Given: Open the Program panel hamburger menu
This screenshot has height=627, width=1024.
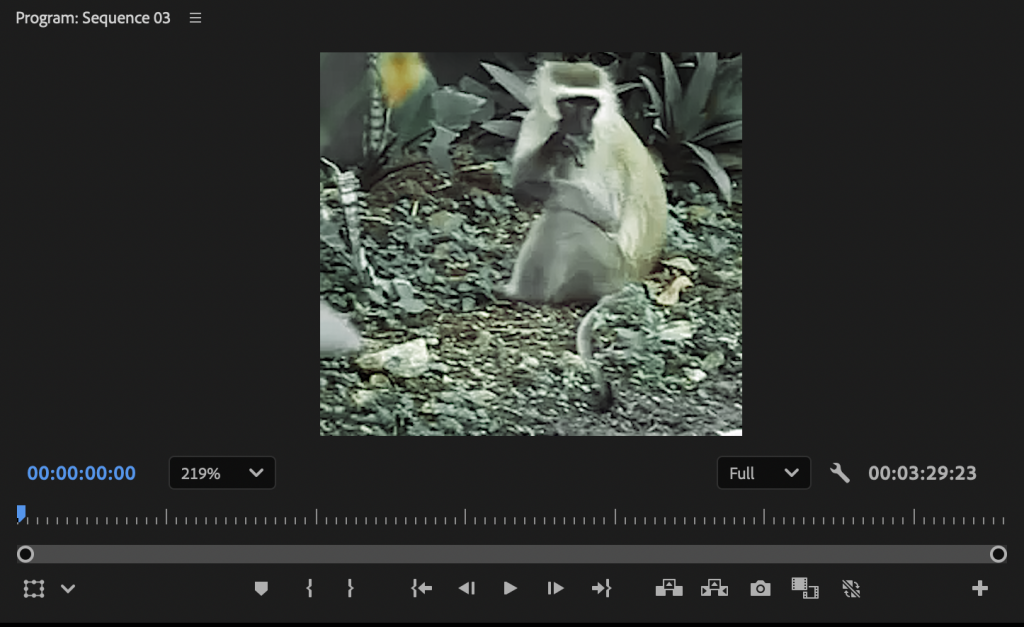Looking at the screenshot, I should point(195,18).
